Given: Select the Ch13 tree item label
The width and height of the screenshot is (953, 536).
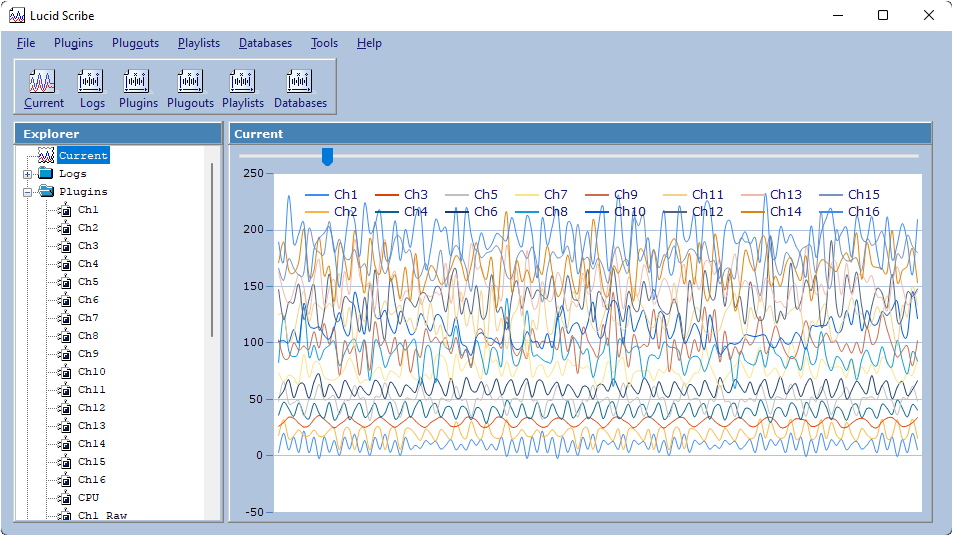Looking at the screenshot, I should pos(92,426).
